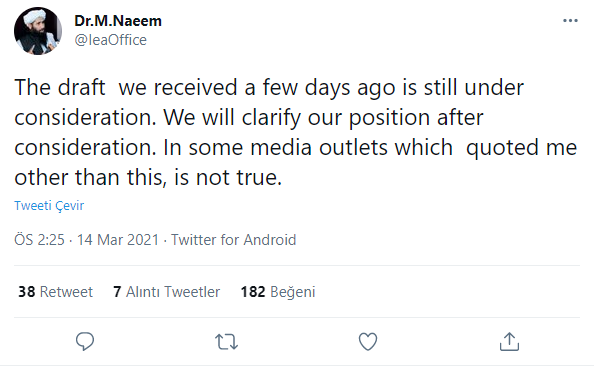Click tweet text 'other than this, is not true'

pos(148,177)
